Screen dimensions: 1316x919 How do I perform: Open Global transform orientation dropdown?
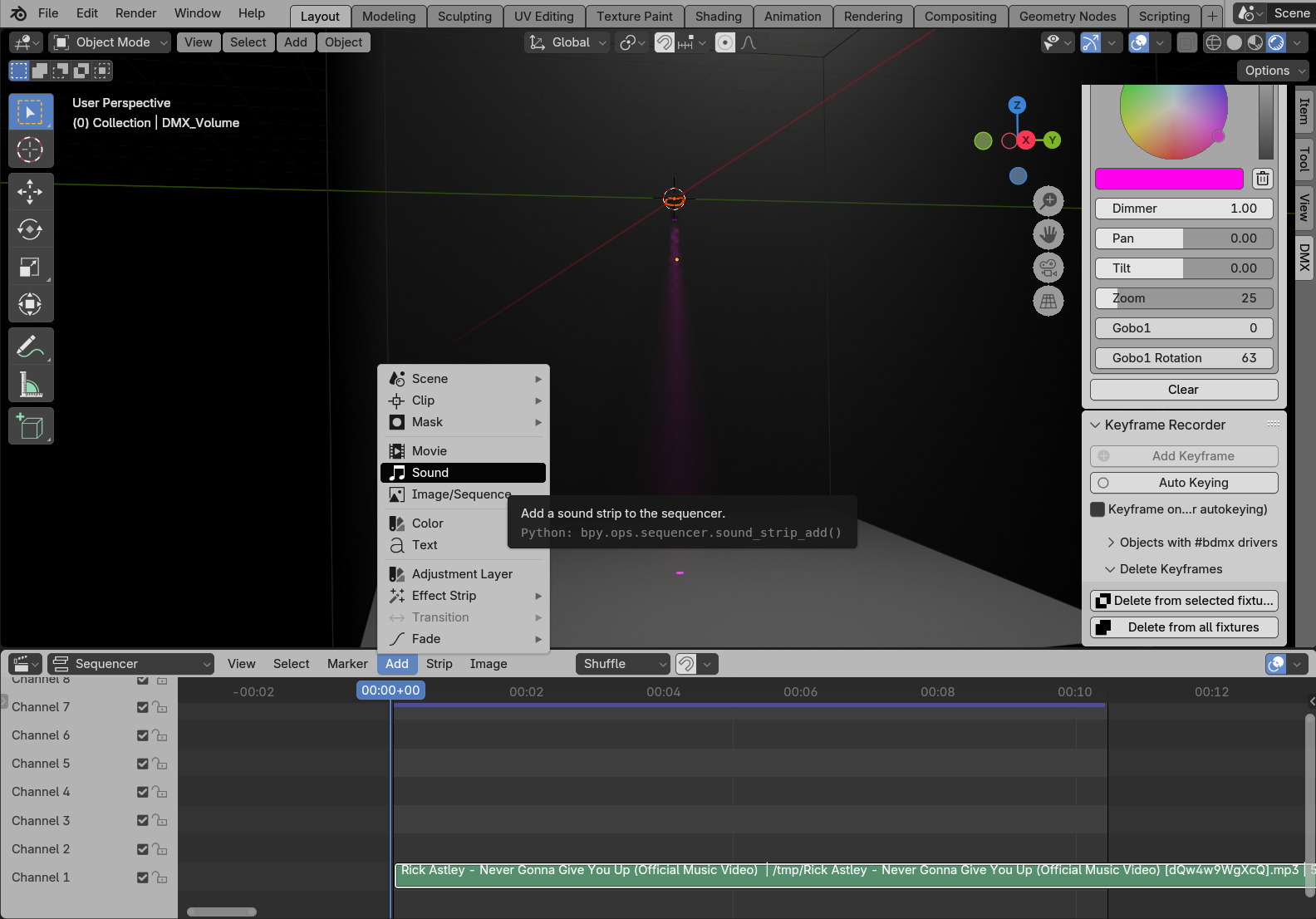click(x=567, y=42)
